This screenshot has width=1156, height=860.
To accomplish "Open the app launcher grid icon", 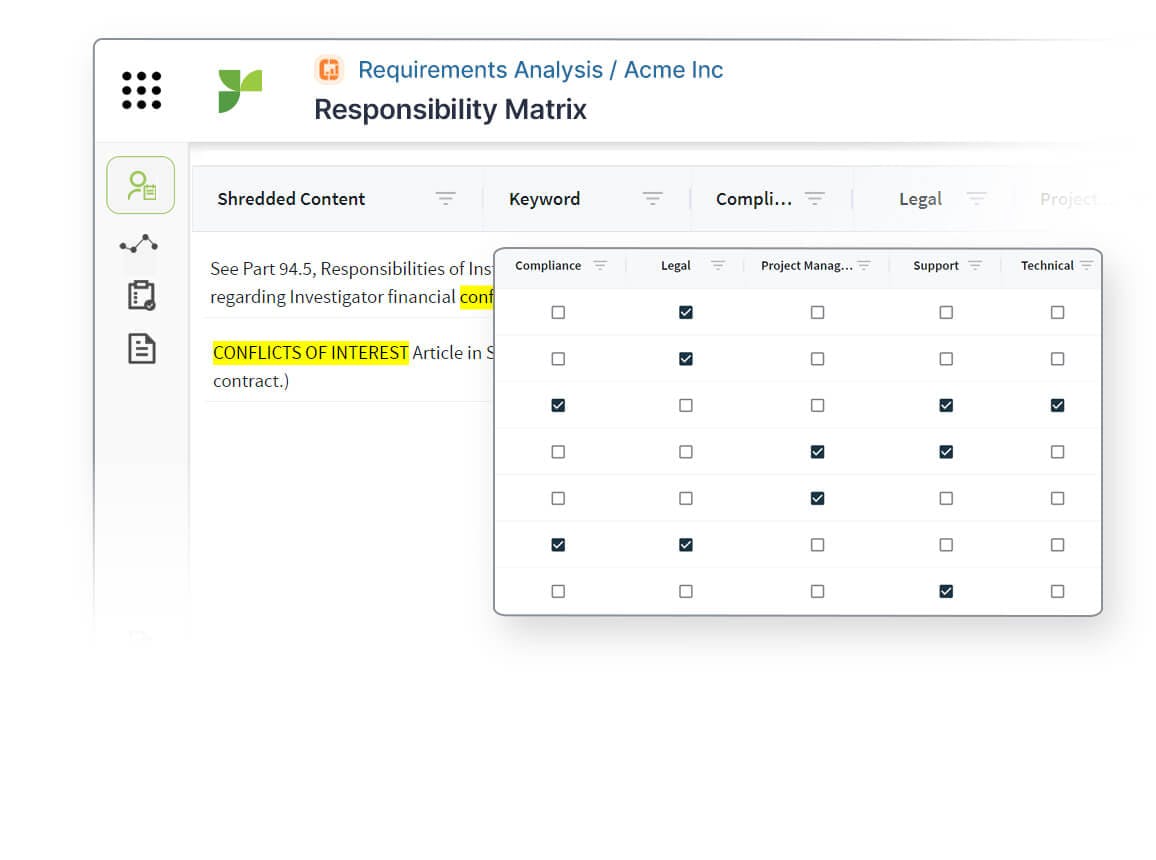I will pos(141,90).
